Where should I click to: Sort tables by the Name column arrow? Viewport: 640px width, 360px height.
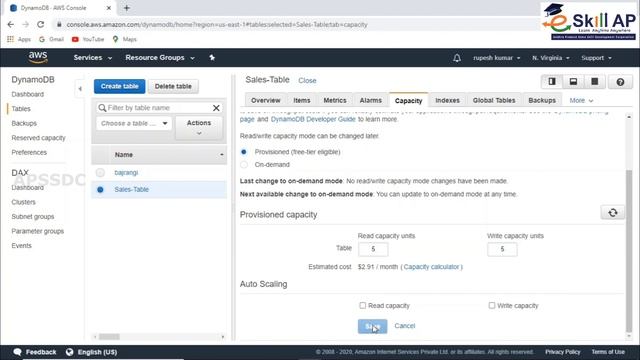pos(222,155)
